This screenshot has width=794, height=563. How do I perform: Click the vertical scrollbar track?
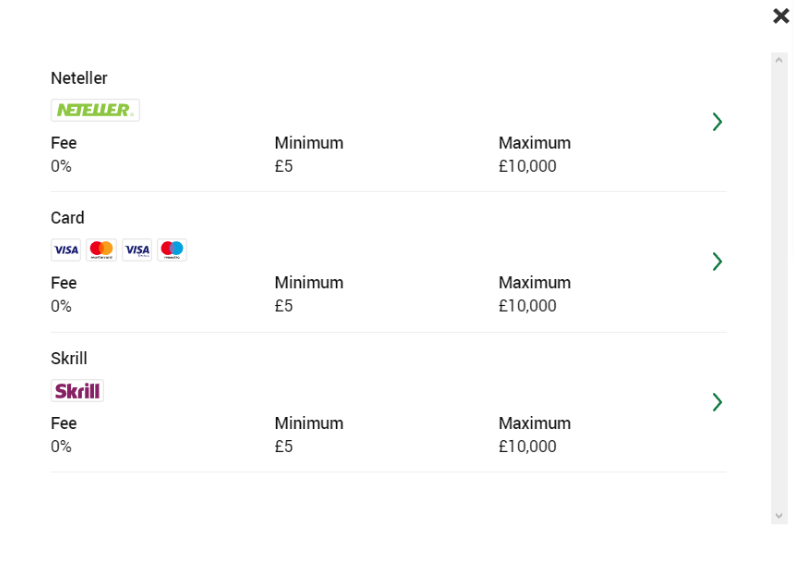779,288
